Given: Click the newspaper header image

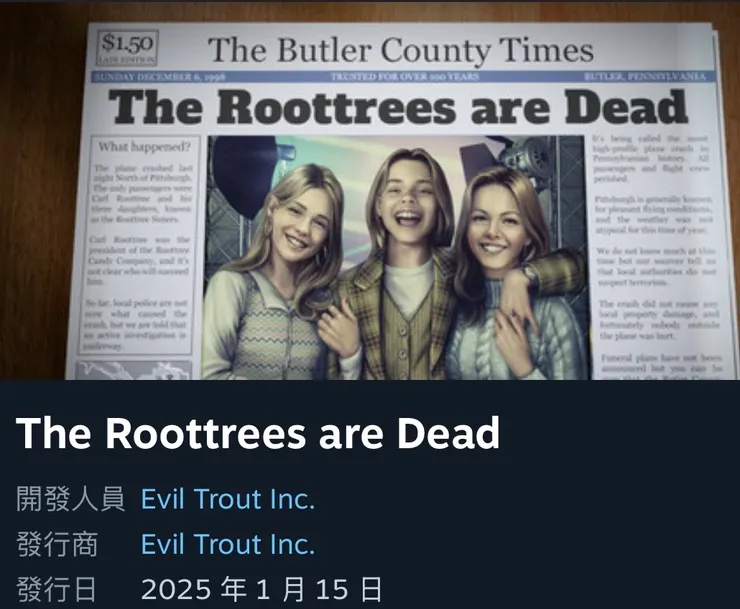Looking at the screenshot, I should pos(370,191).
